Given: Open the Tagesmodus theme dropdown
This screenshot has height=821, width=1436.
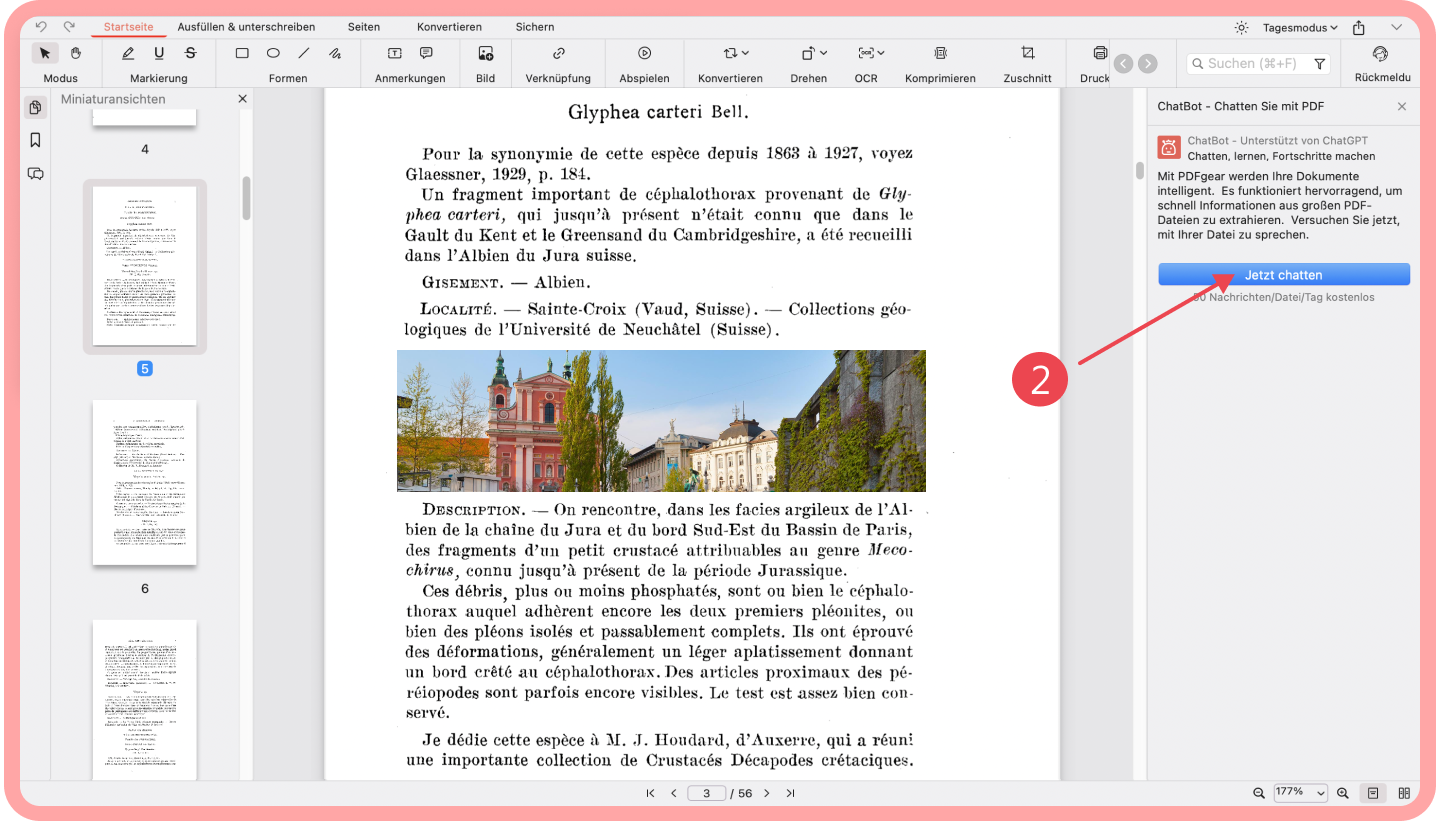Looking at the screenshot, I should (1297, 27).
